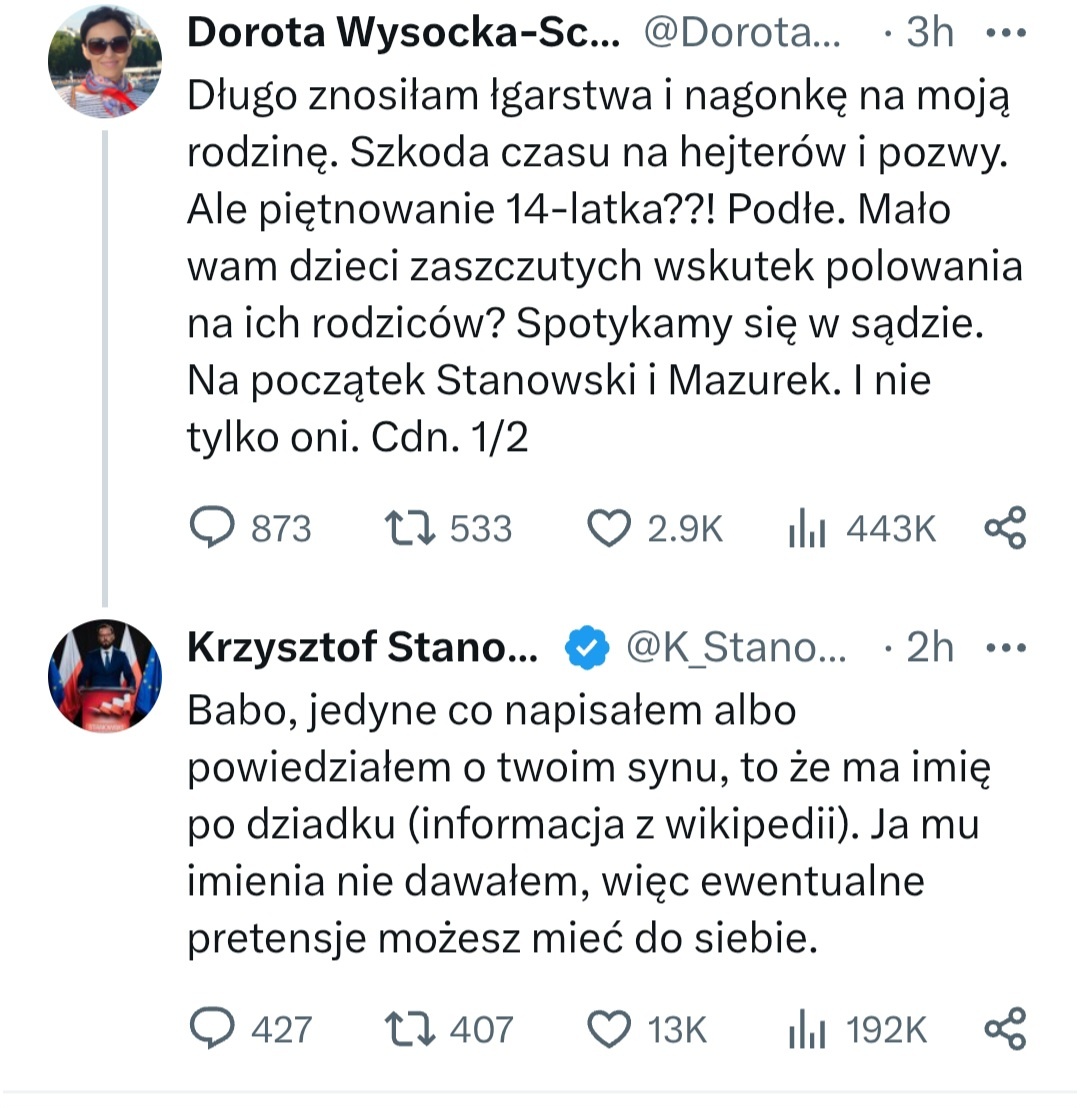1080x1108 pixels.
Task: Click the Dorota Wysocka-Sc... display name
Action: (403, 35)
